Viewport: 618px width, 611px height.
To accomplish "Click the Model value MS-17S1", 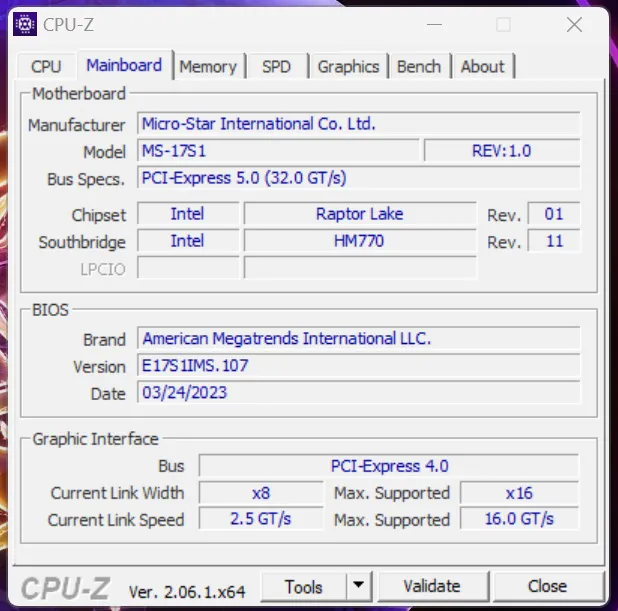I will (x=278, y=151).
